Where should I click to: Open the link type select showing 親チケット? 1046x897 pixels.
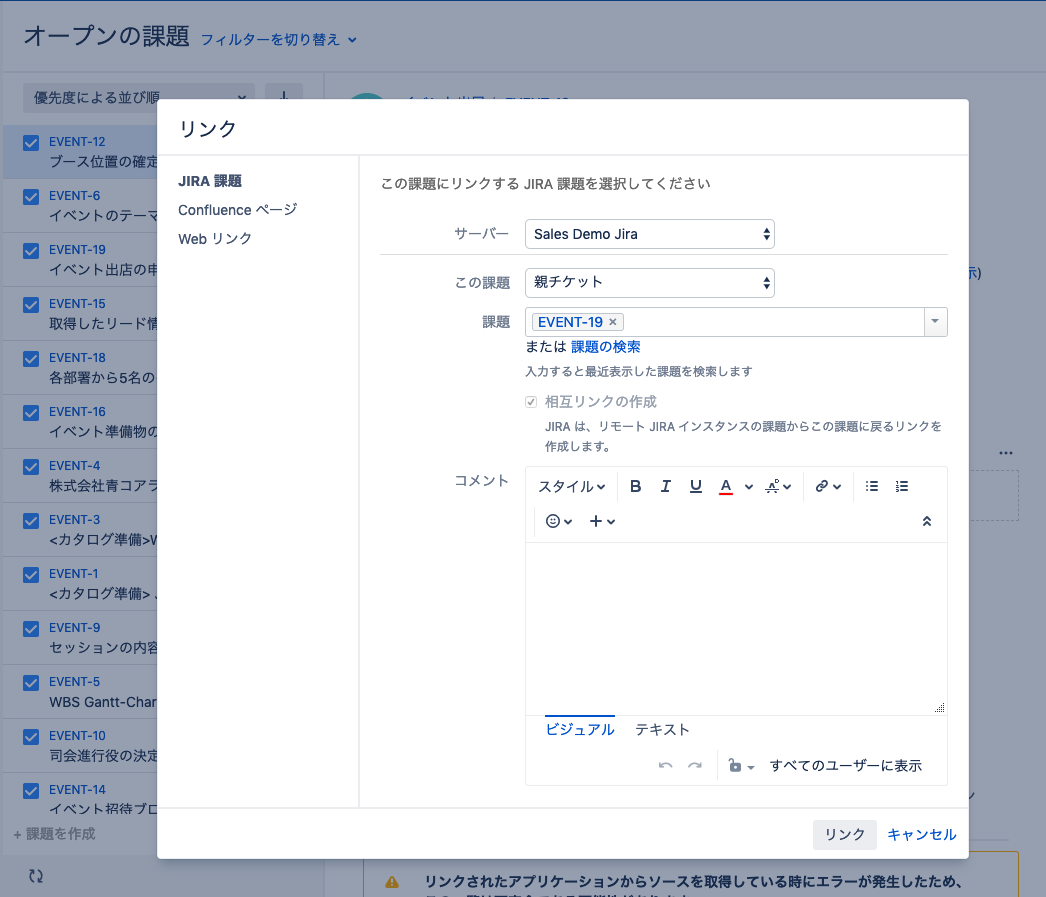[x=650, y=283]
